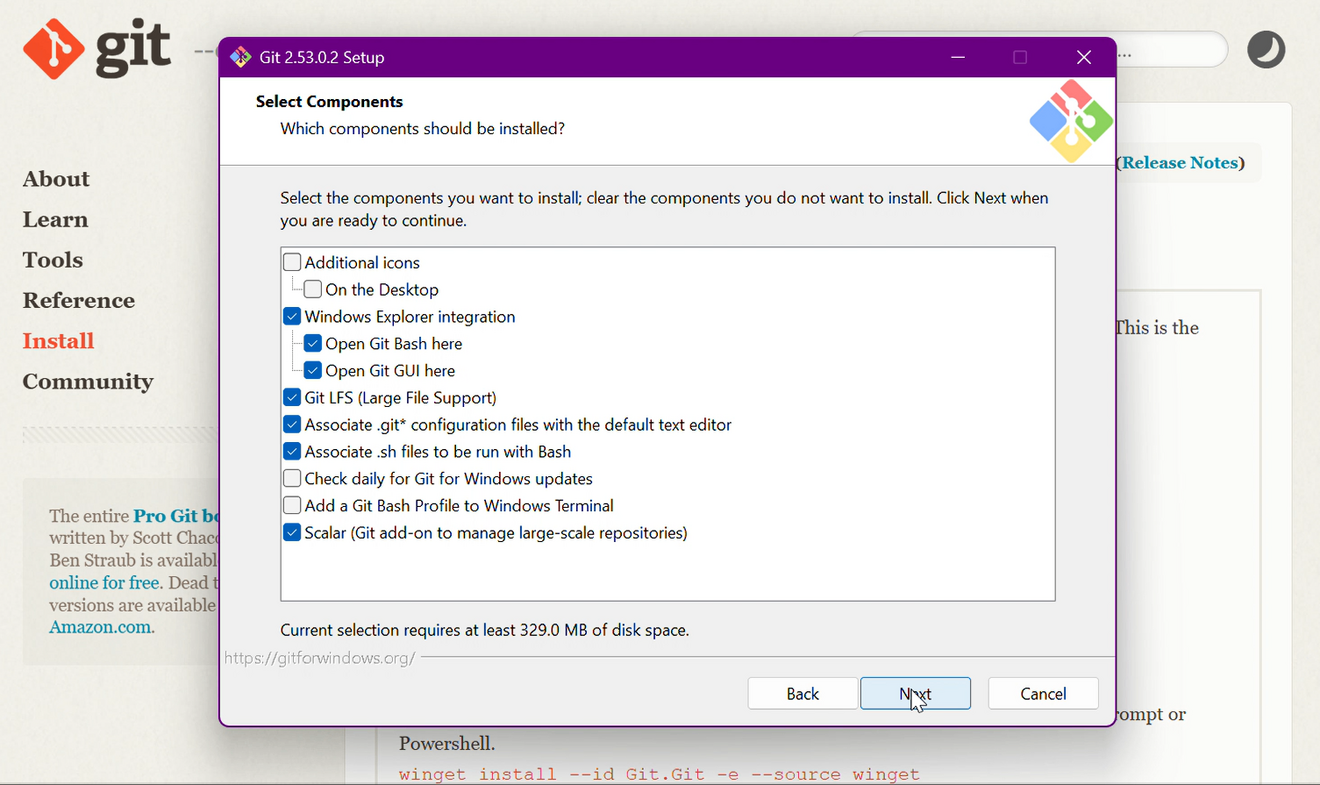Click the git logo on the website
The width and height of the screenshot is (1320, 785).
coord(97,48)
